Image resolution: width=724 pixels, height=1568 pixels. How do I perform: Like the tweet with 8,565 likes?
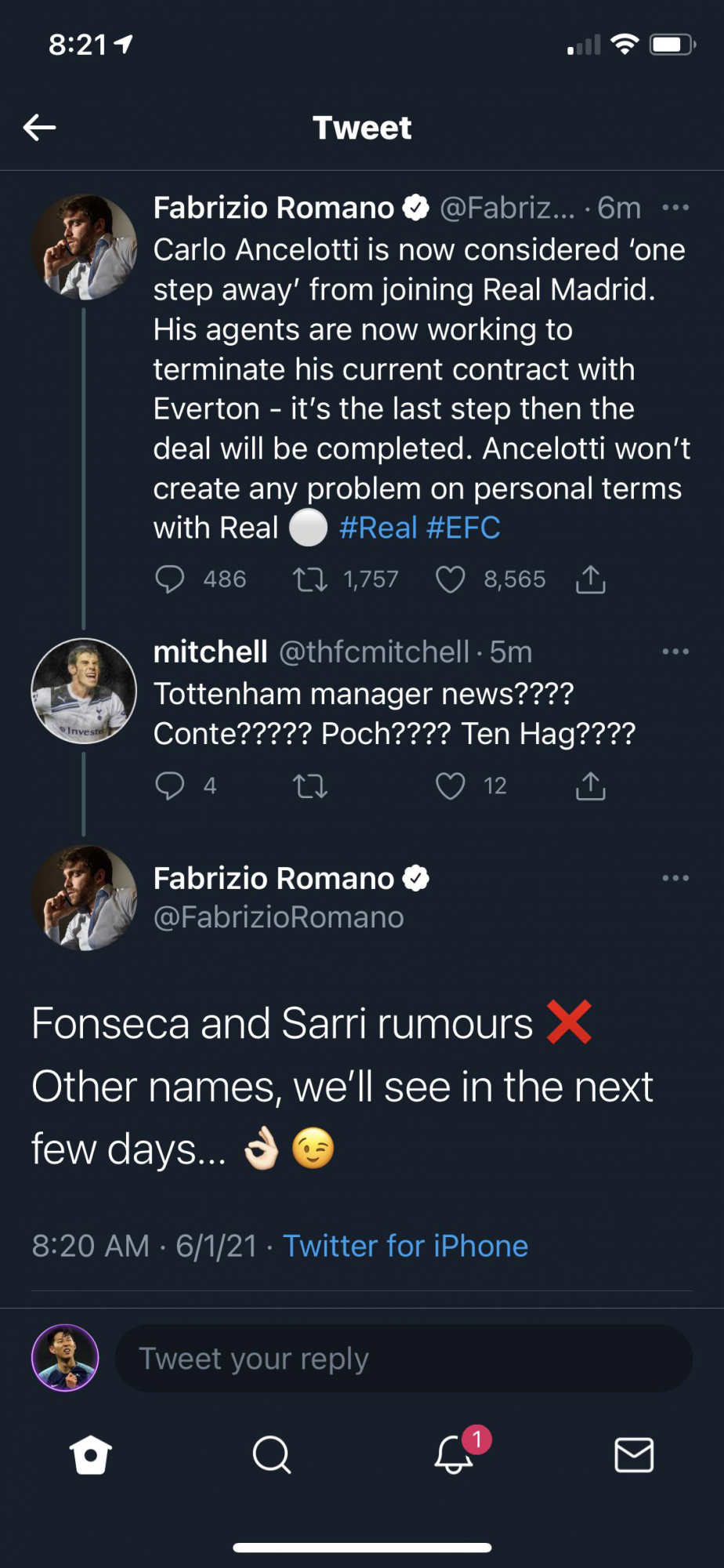click(451, 579)
